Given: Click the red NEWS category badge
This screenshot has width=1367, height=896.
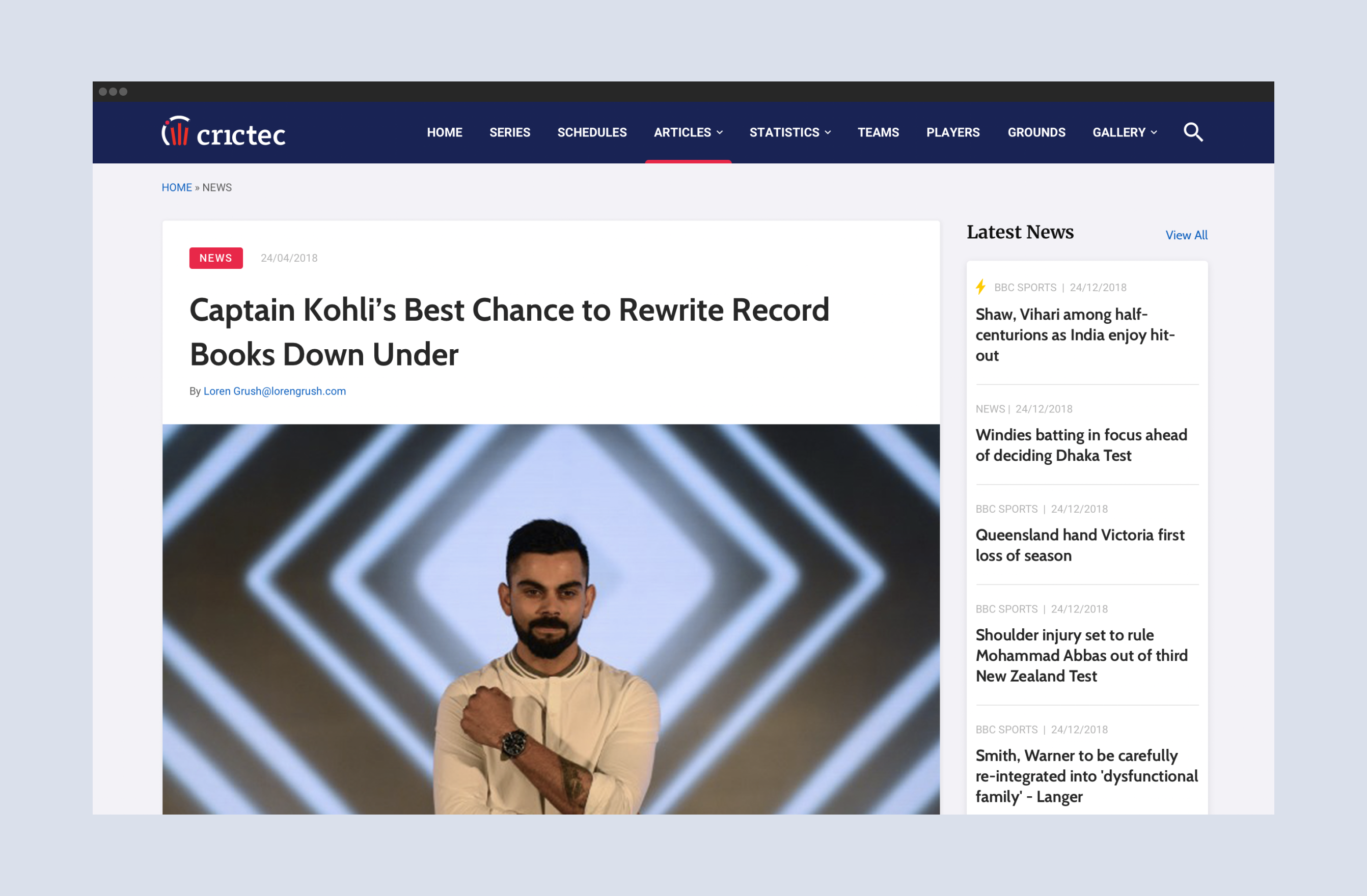Looking at the screenshot, I should tap(216, 258).
